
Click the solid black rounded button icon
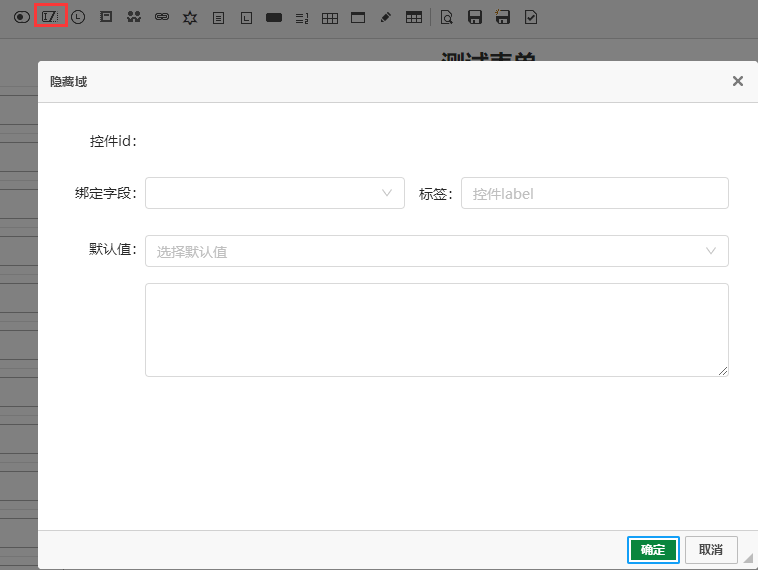pos(274,18)
